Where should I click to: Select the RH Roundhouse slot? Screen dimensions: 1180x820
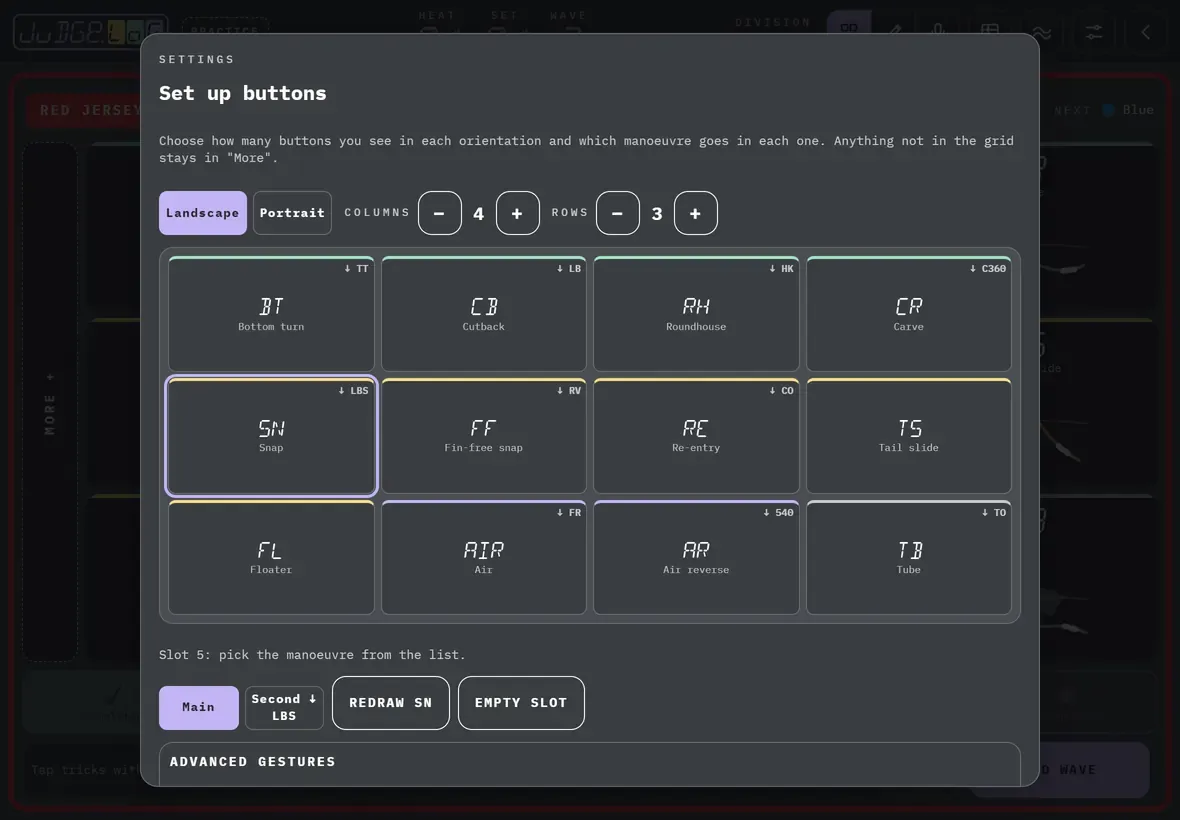click(x=696, y=314)
